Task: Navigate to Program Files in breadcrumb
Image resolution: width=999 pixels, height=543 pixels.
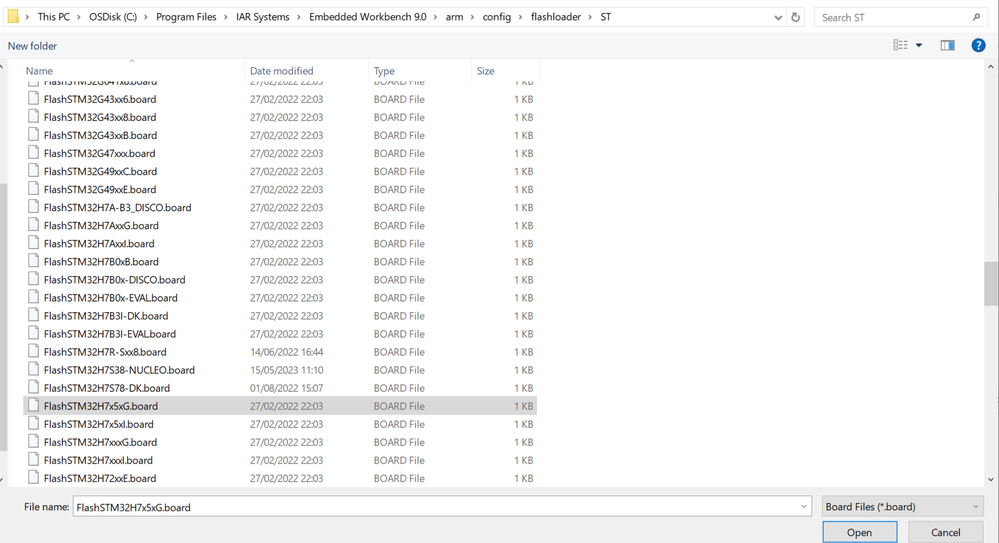Action: coord(186,17)
